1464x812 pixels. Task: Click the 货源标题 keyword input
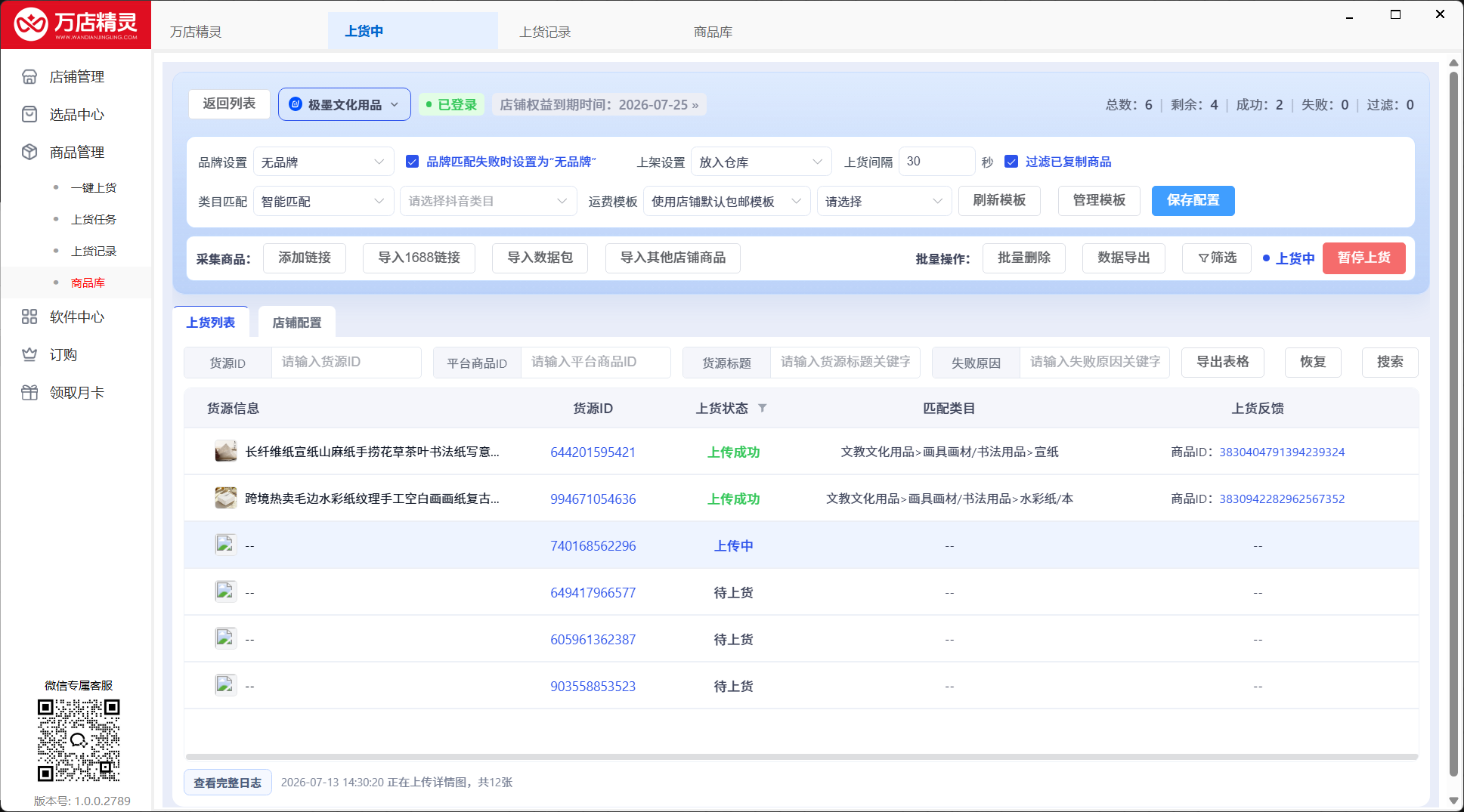(845, 363)
